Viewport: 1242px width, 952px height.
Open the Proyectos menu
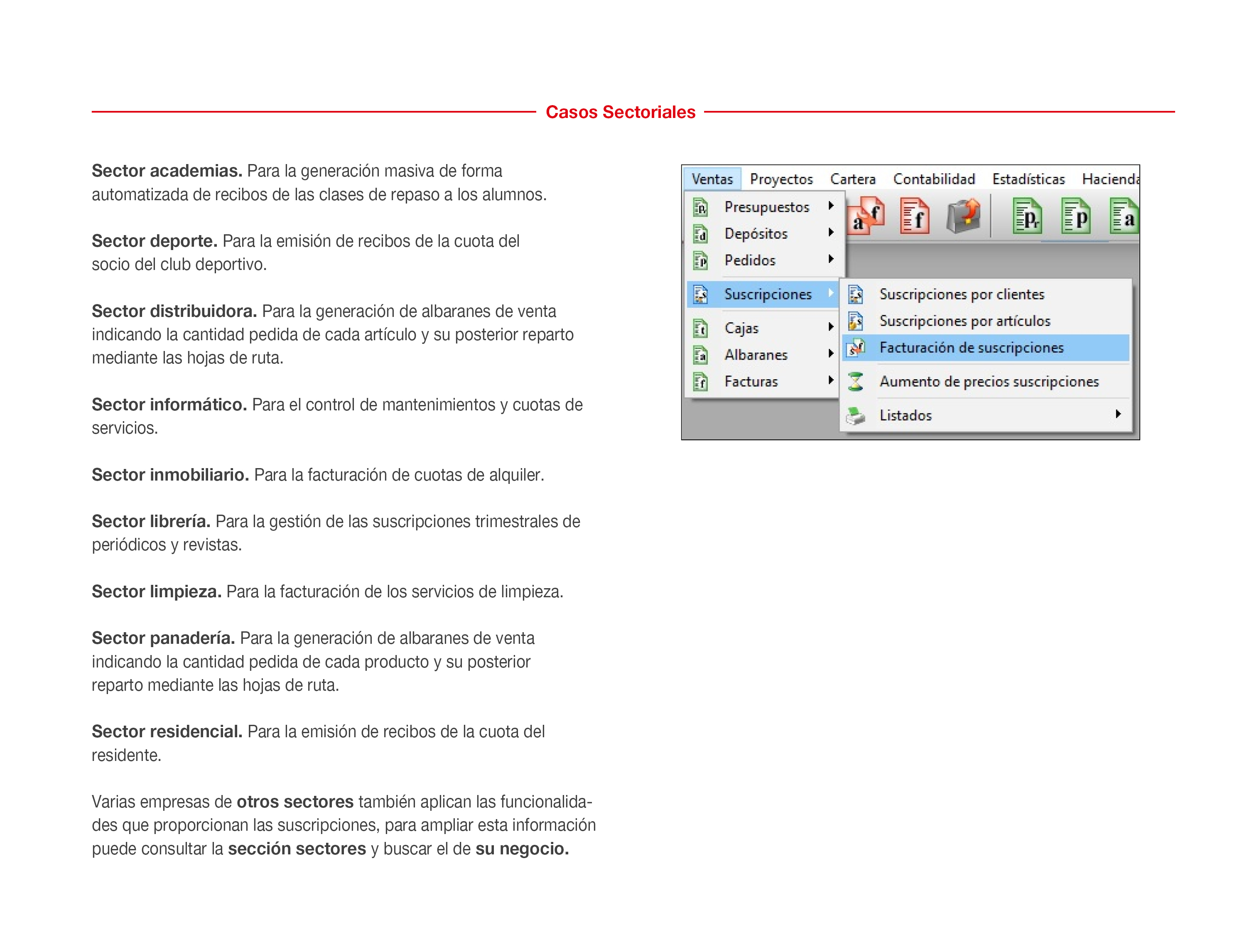coord(781,179)
